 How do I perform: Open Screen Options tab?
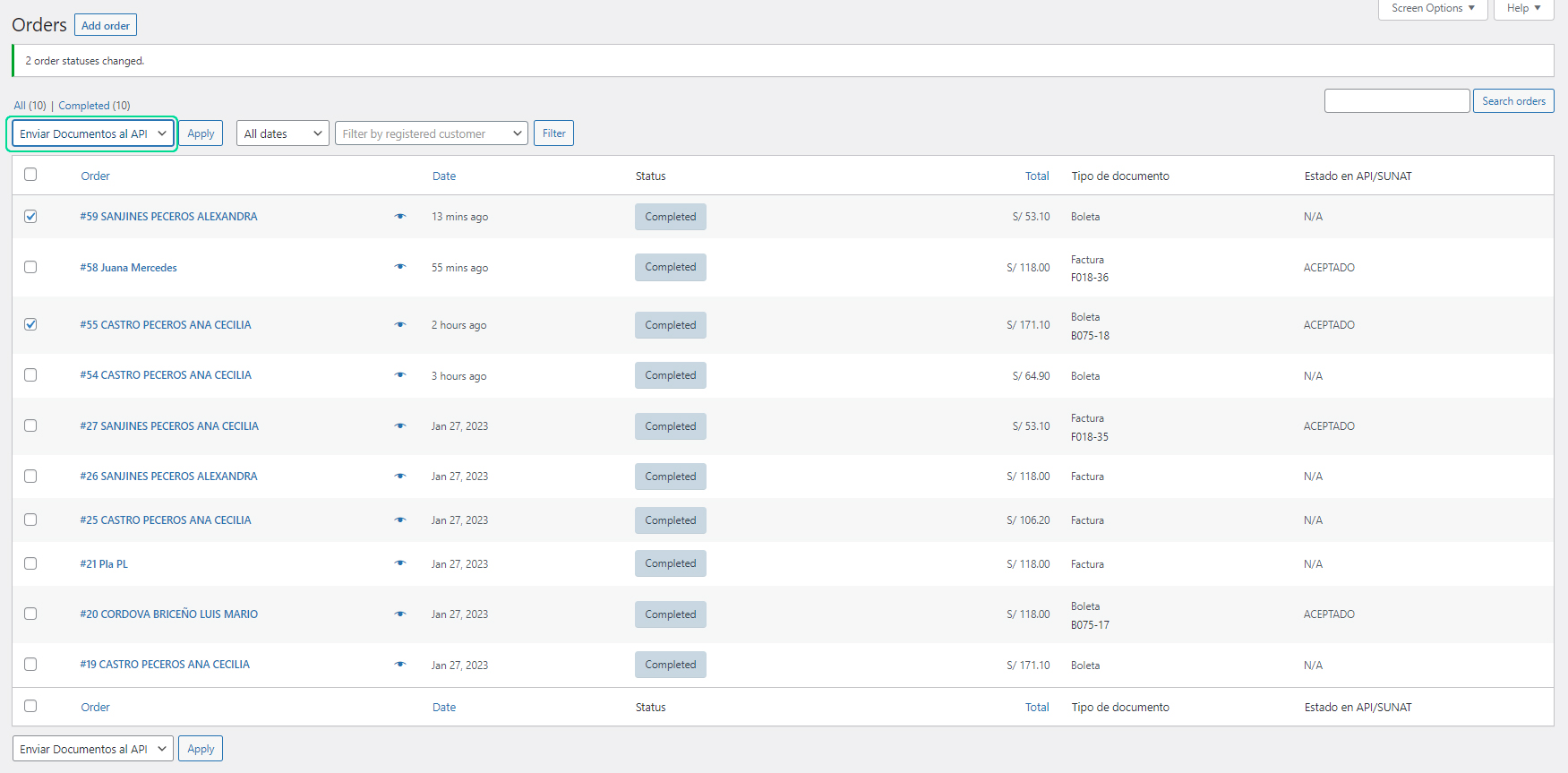coord(1432,8)
